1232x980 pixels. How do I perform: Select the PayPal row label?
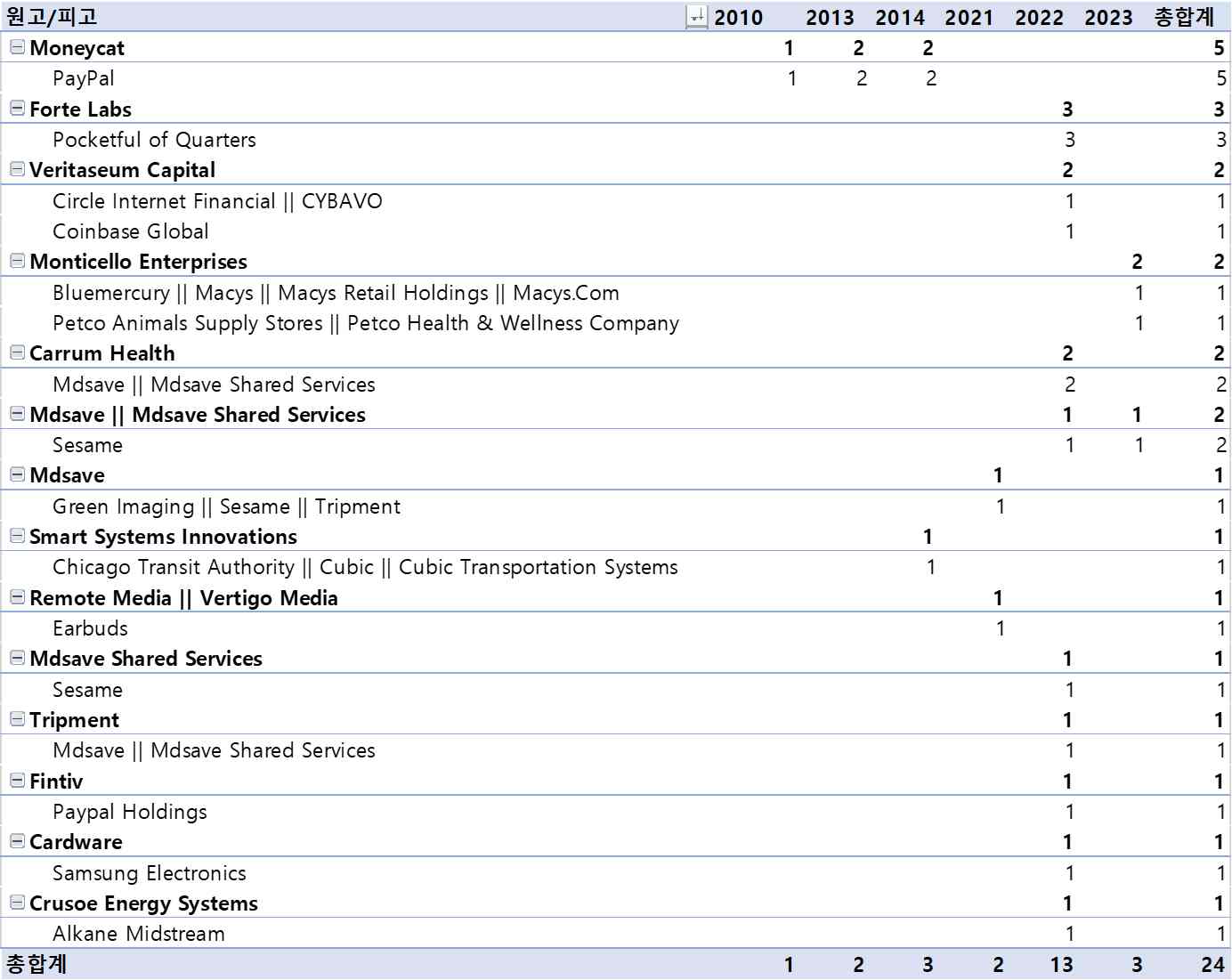point(84,78)
